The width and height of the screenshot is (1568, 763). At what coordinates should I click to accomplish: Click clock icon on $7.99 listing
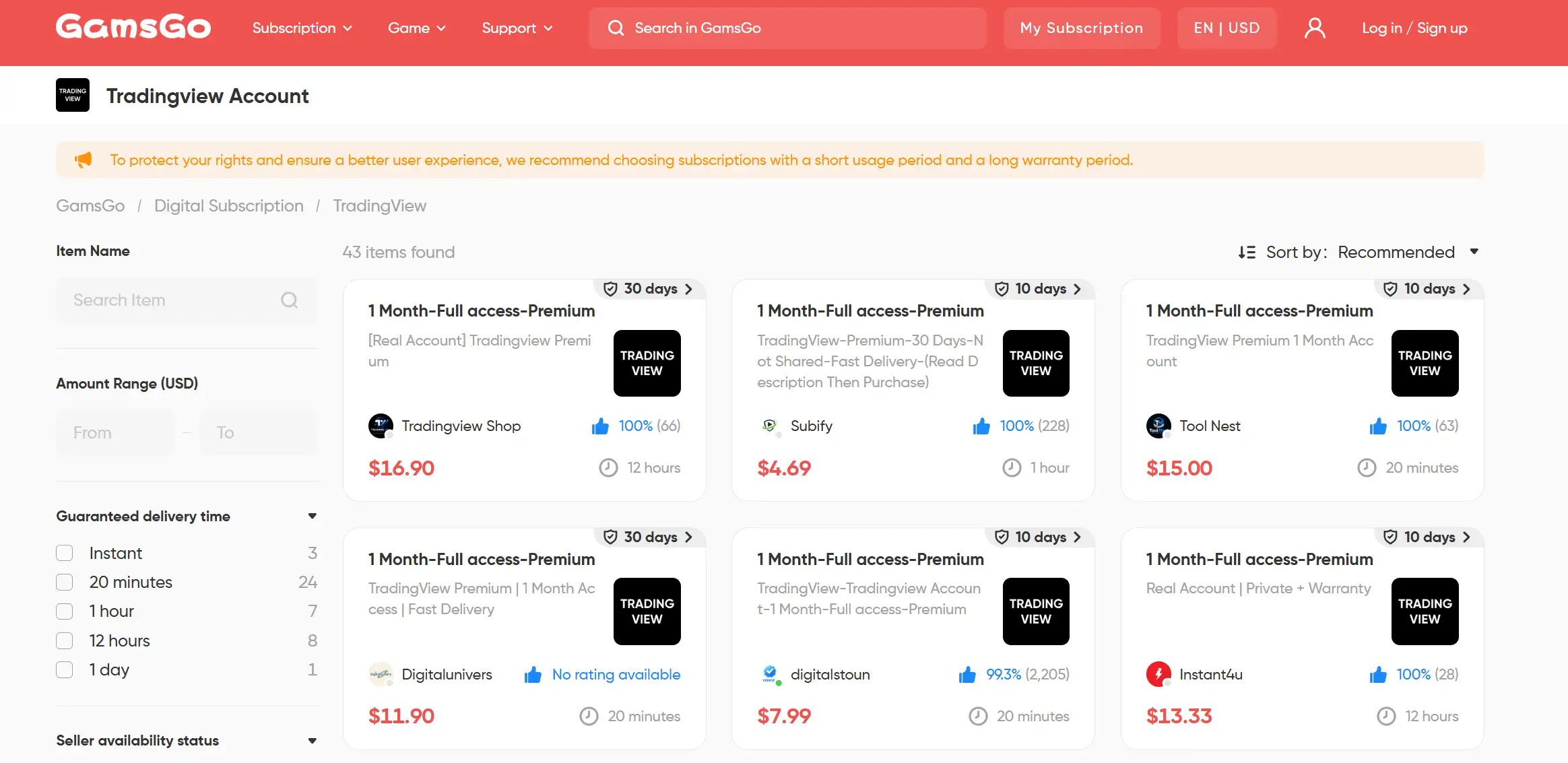(x=978, y=716)
